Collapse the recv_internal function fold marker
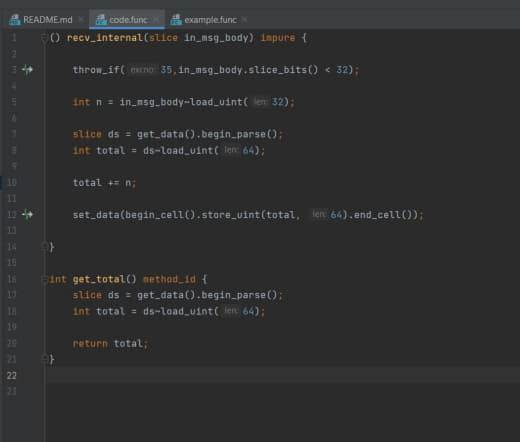This screenshot has width=520, height=442. pyautogui.click(x=44, y=38)
